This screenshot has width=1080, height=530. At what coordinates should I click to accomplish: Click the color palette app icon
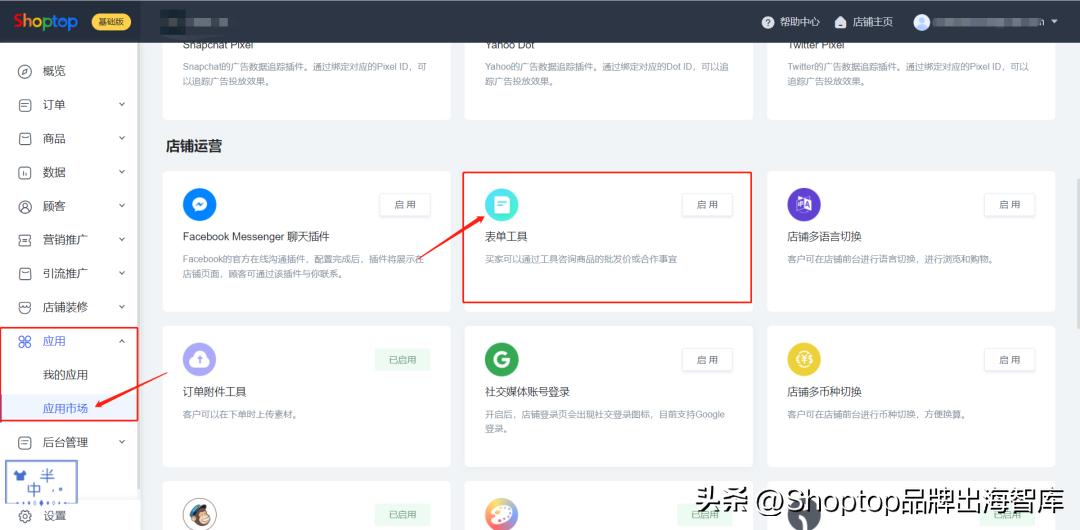coord(501,514)
